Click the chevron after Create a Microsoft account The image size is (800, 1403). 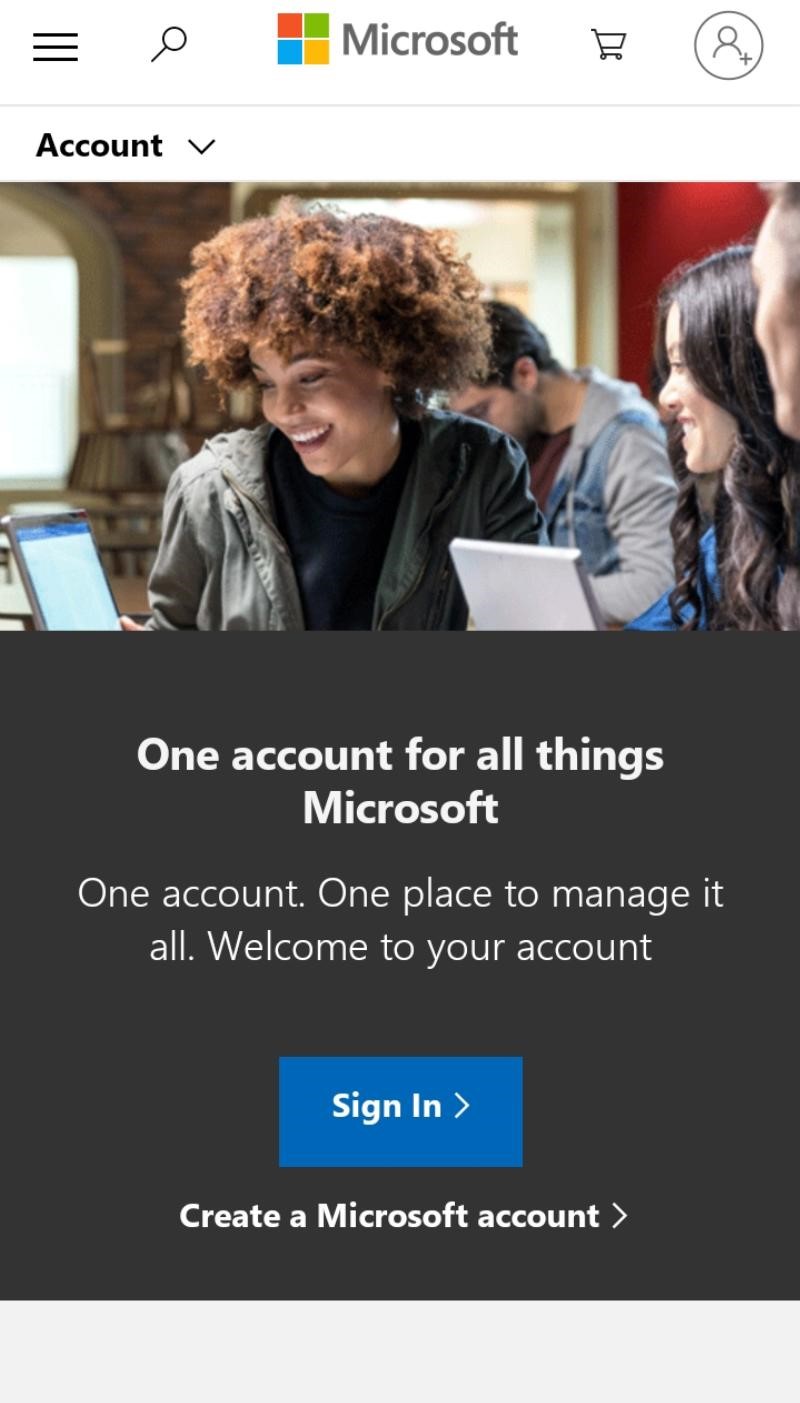619,1215
